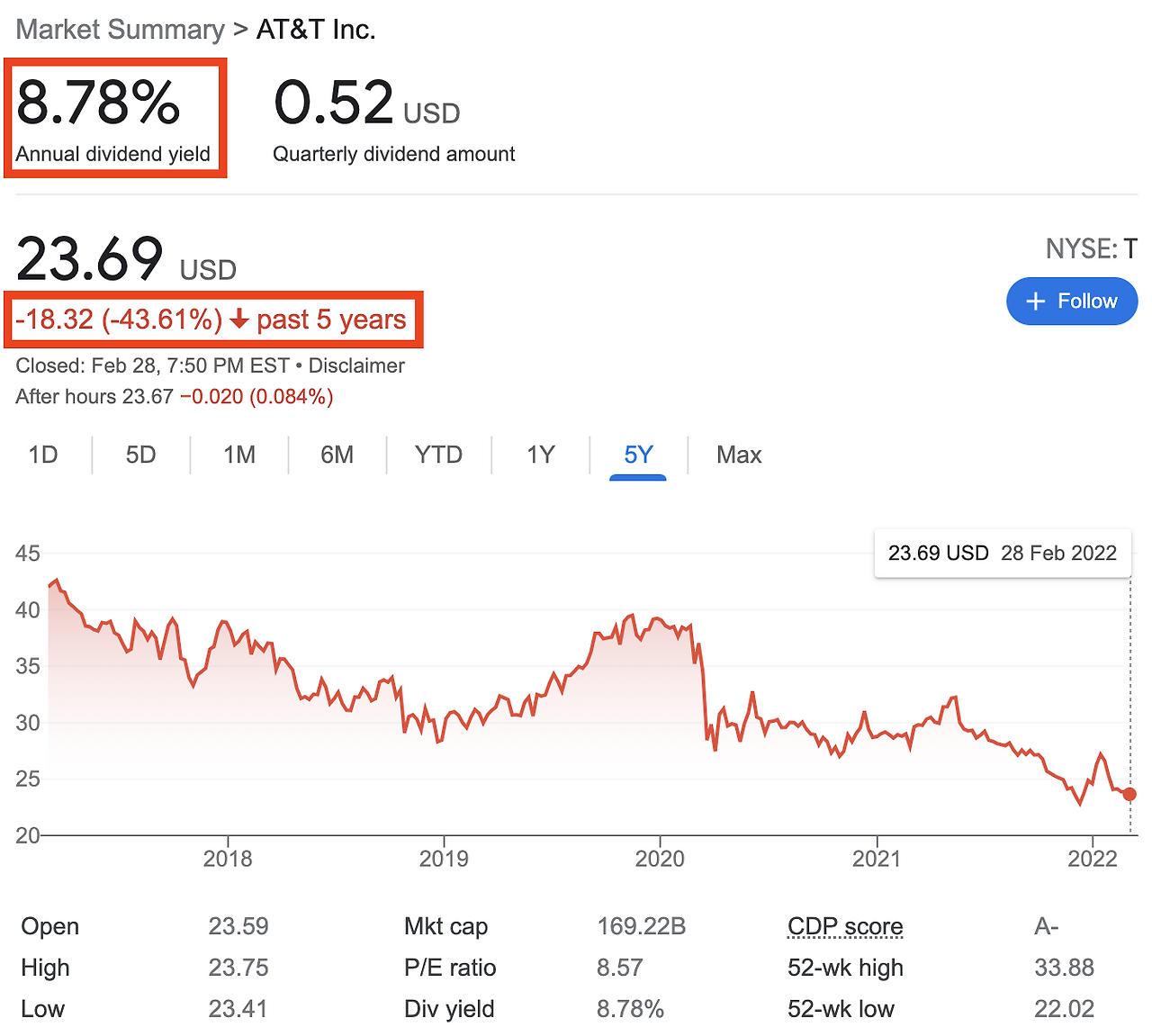Click the CDP score value A-
Viewport: 1152px width, 1036px height.
1047,926
